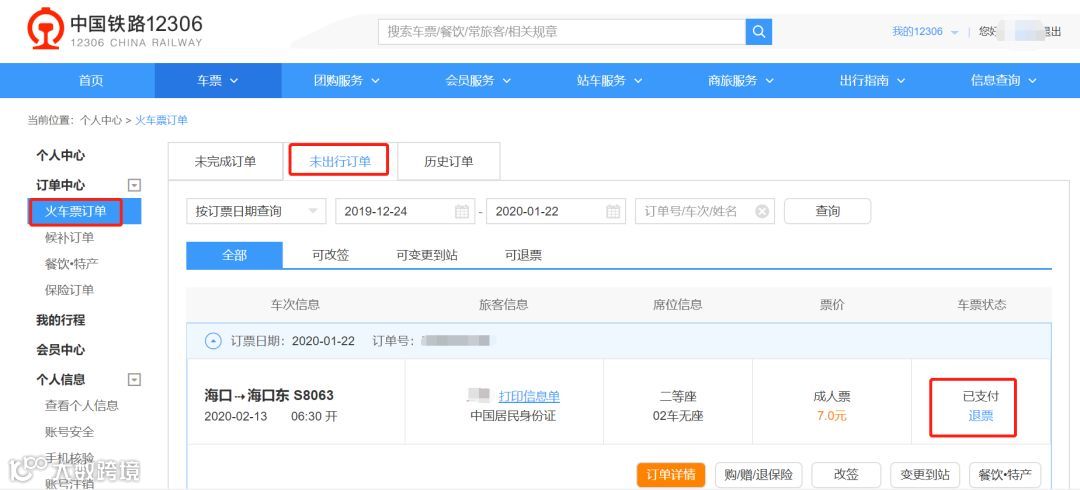Open the 车票 navigation menu

(218, 81)
